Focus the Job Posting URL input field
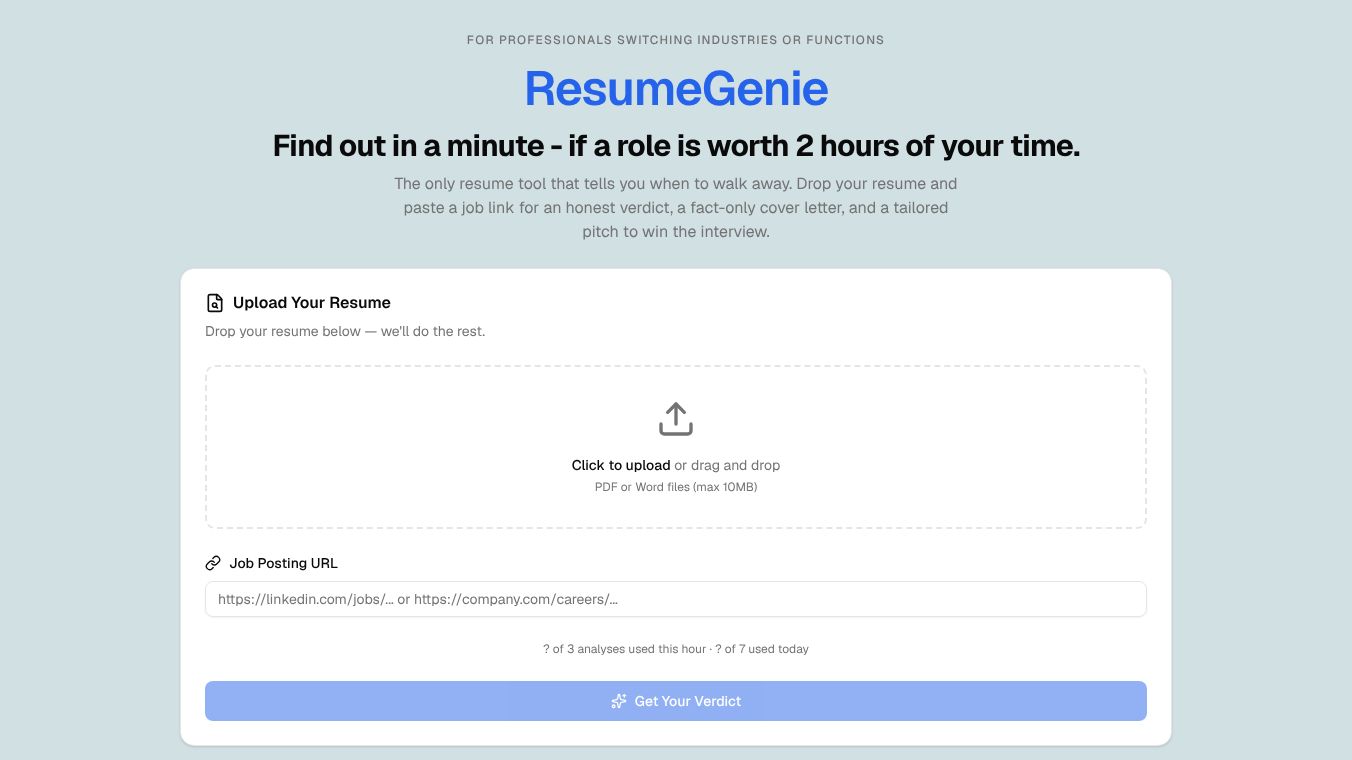The width and height of the screenshot is (1352, 760). (676, 599)
